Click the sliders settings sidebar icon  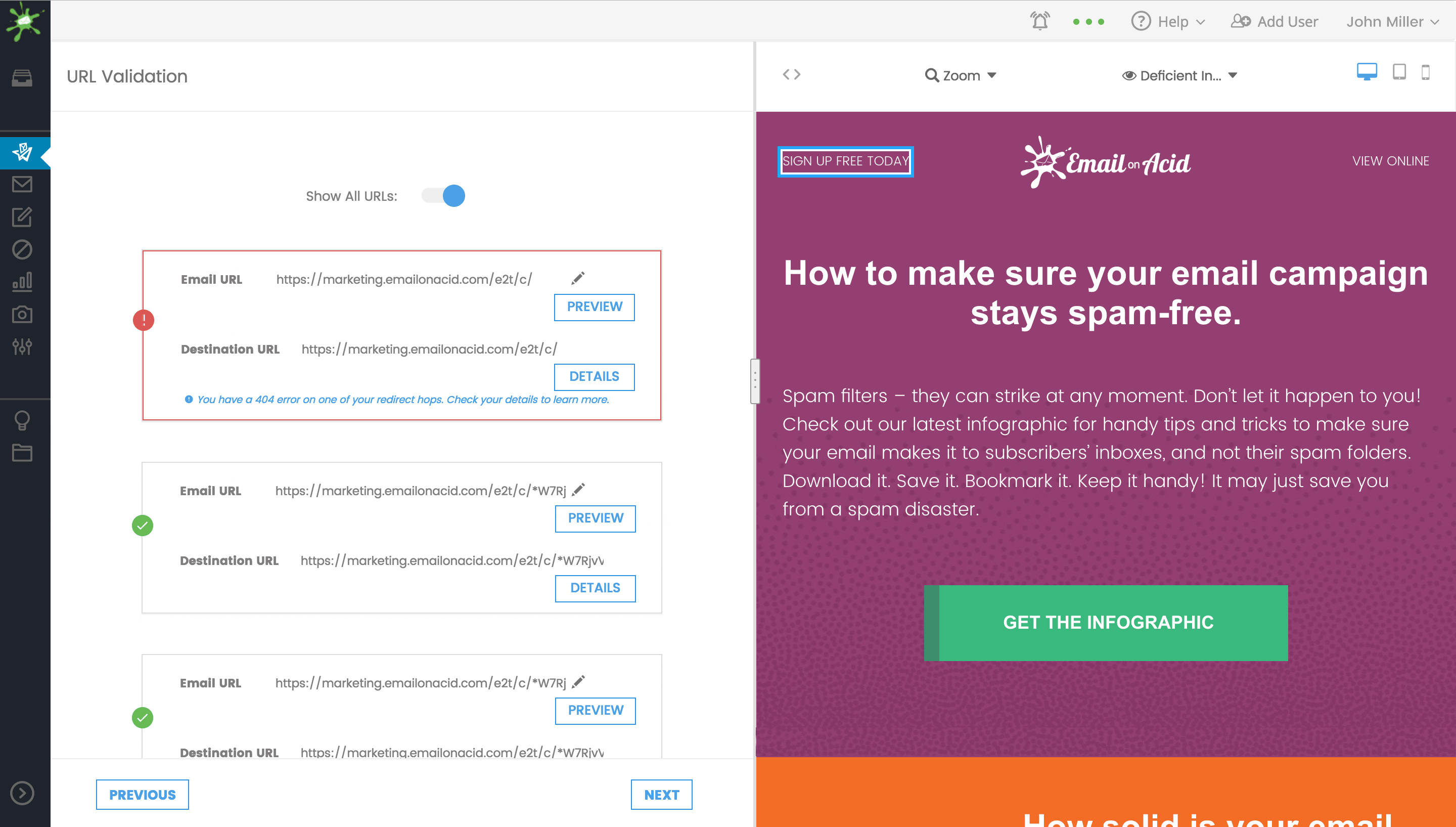(x=22, y=346)
